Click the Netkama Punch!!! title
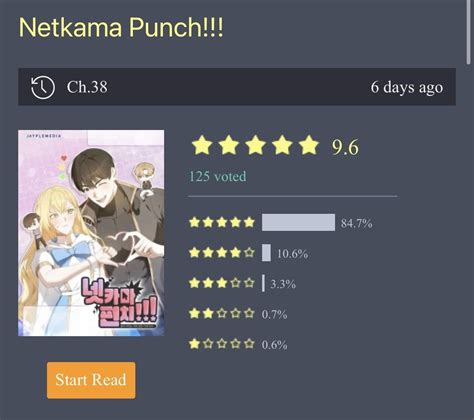Image resolution: width=474 pixels, height=420 pixels. (121, 27)
